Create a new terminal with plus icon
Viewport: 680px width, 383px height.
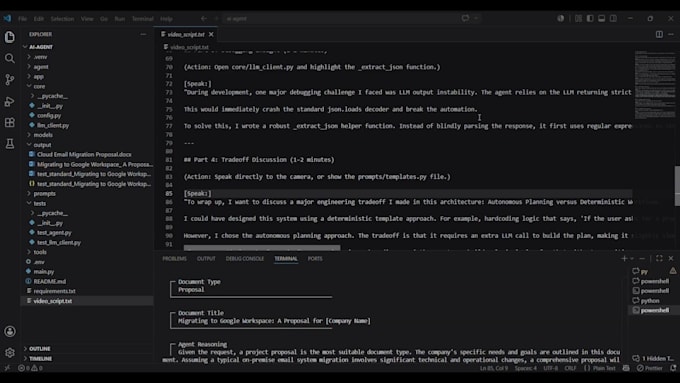pyautogui.click(x=624, y=258)
